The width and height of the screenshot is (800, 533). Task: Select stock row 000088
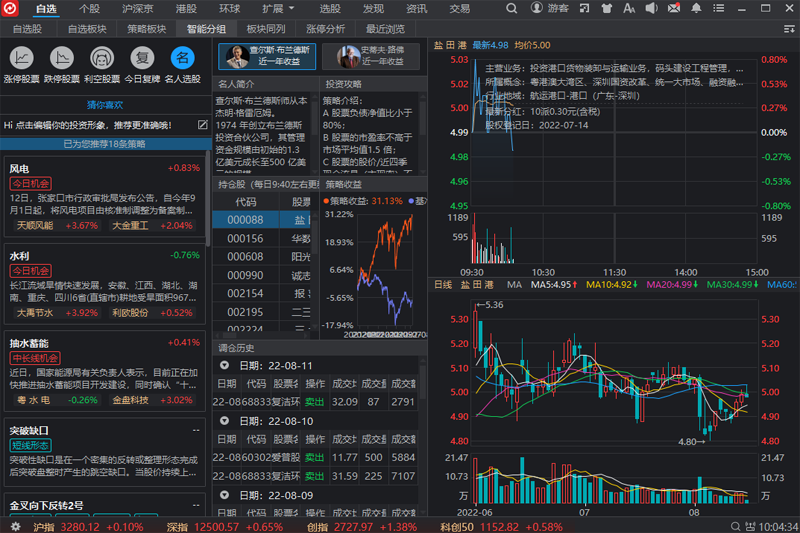pos(262,220)
